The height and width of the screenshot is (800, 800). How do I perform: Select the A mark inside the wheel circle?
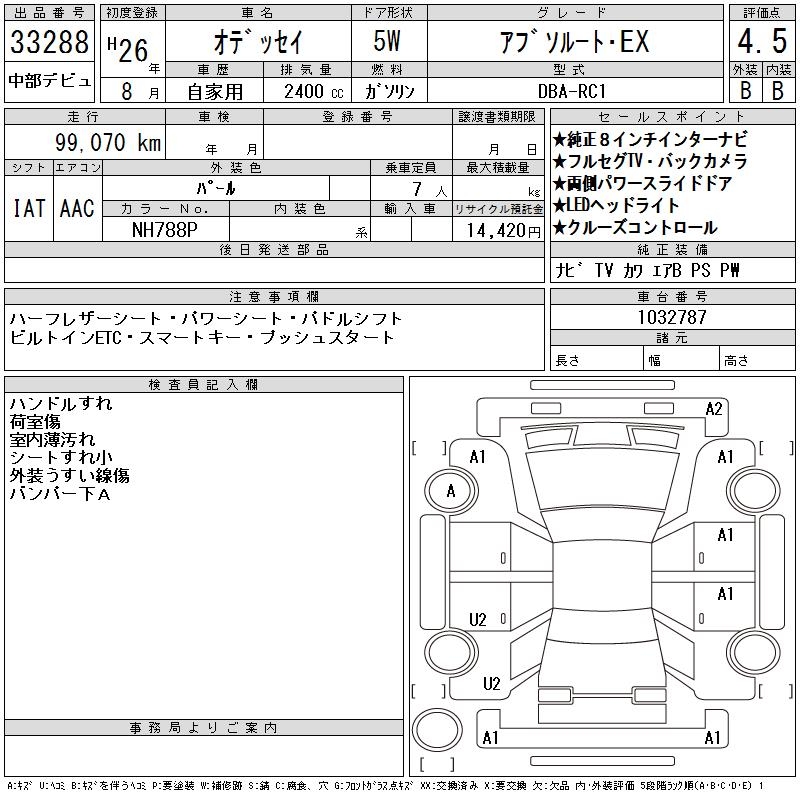pos(451,491)
